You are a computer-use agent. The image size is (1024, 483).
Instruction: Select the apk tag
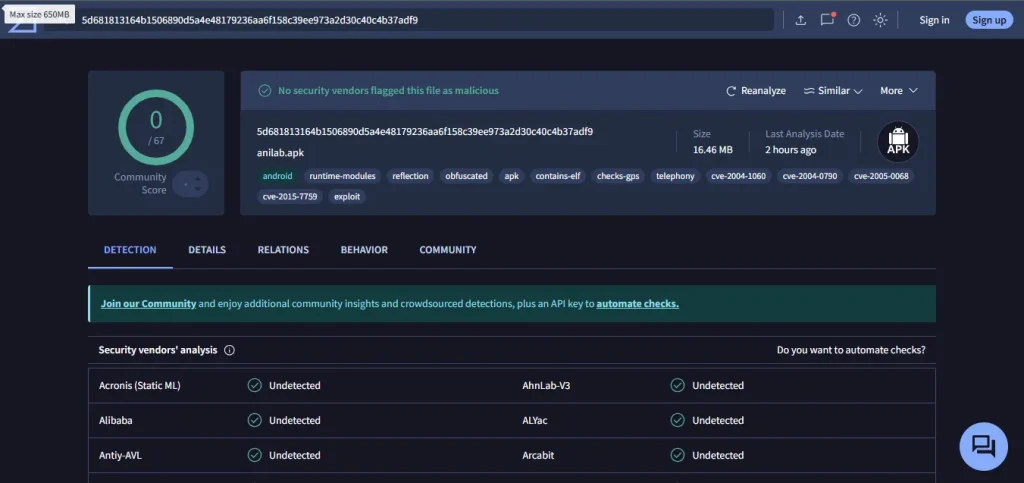coord(511,176)
